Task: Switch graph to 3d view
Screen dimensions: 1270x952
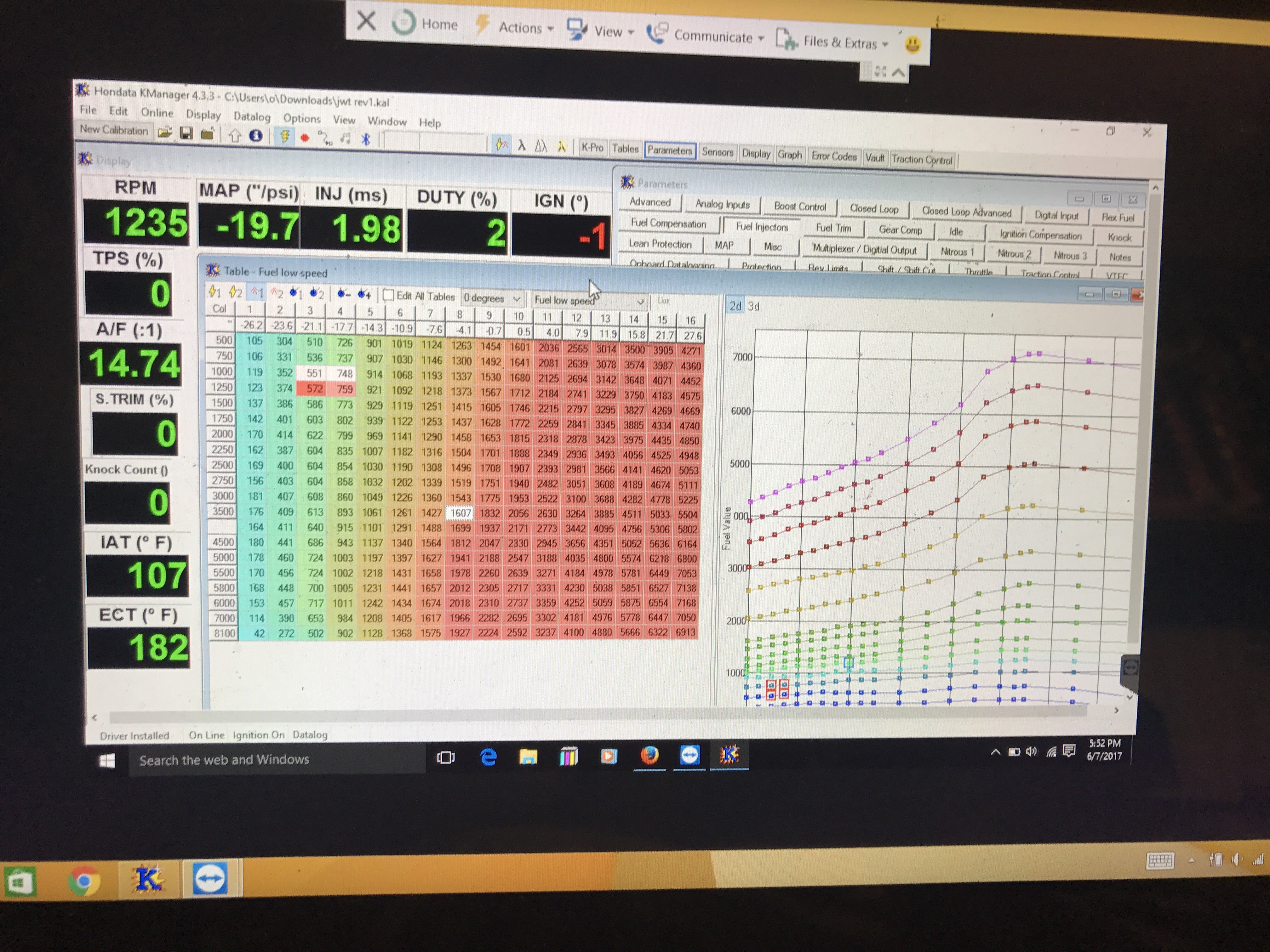Action: tap(753, 306)
